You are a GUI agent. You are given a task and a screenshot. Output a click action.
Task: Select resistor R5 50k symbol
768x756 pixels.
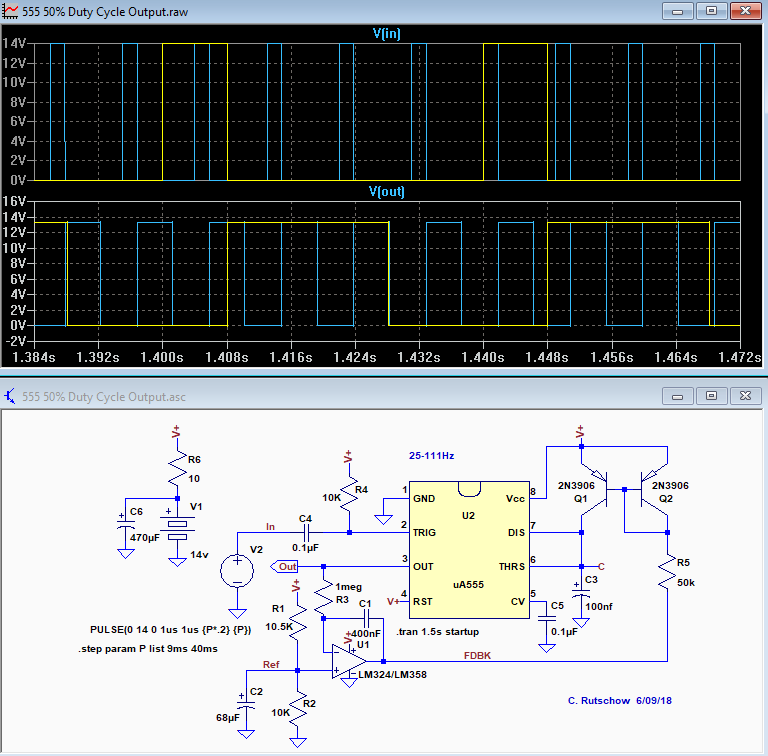[x=667, y=571]
